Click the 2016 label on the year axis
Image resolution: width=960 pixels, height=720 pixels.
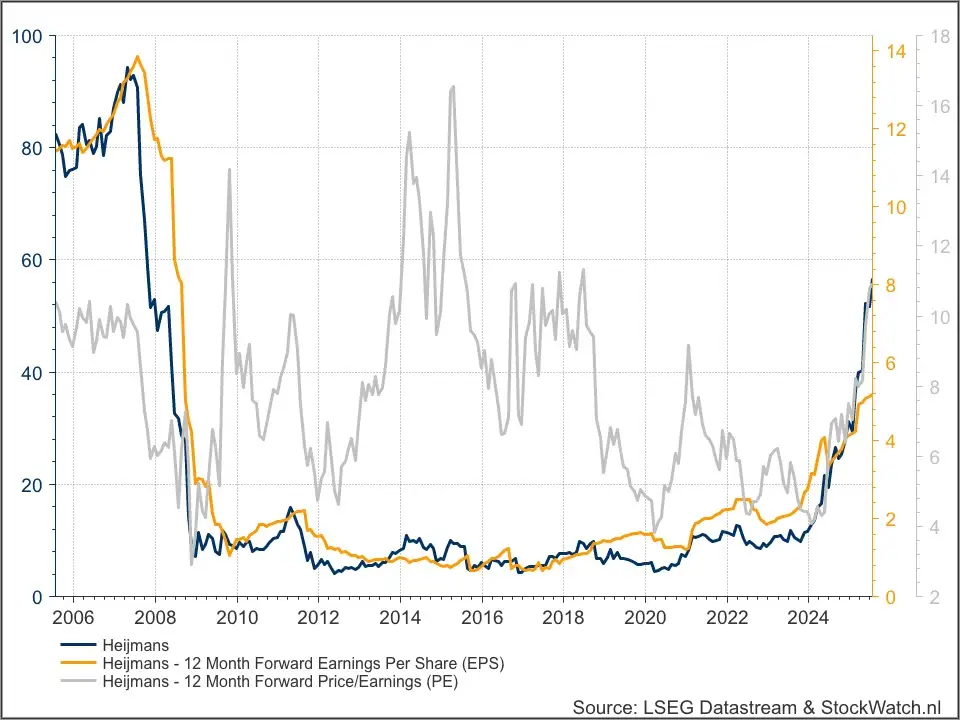pyautogui.click(x=482, y=617)
